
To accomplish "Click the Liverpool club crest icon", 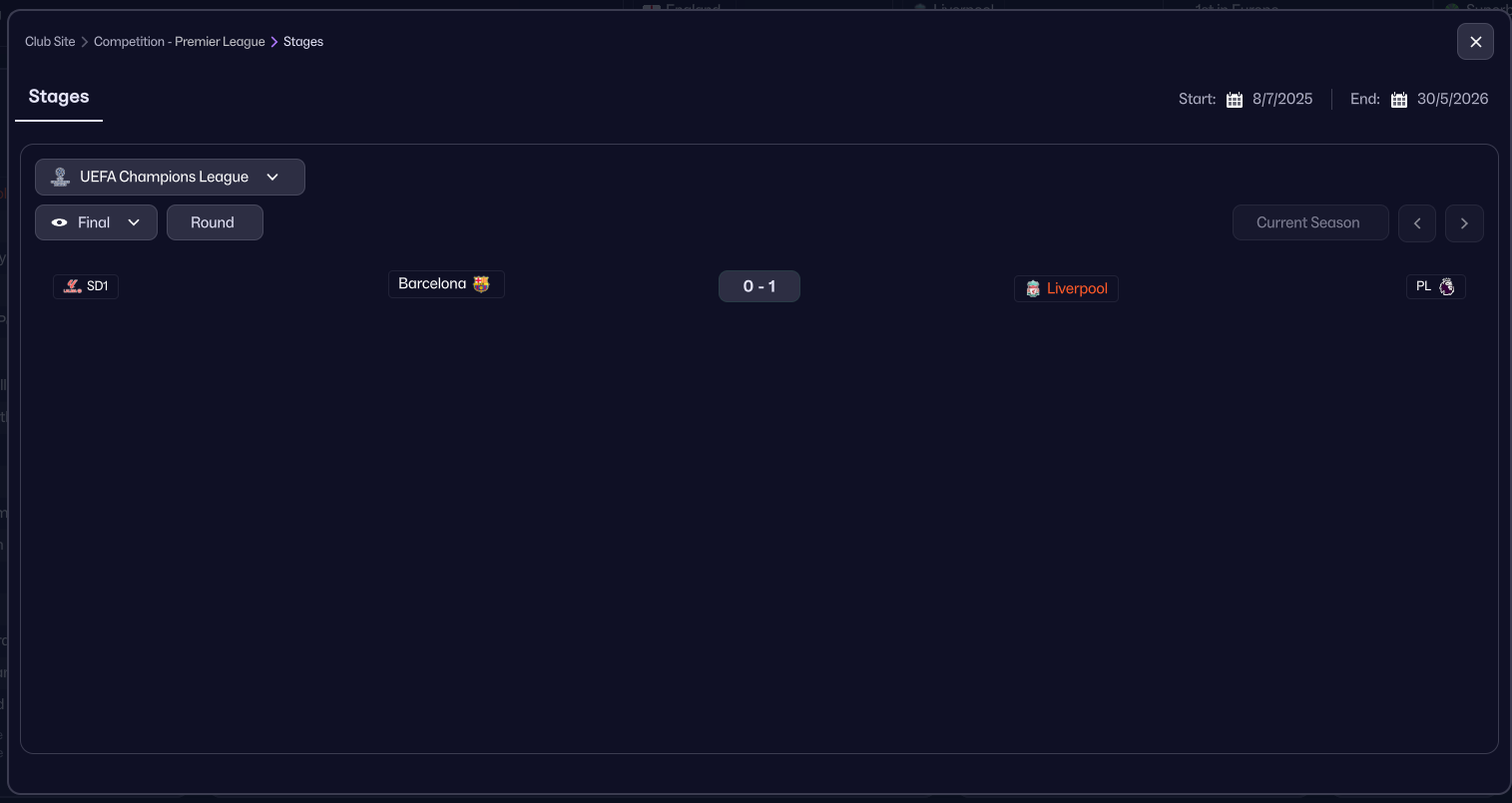I will (1033, 289).
